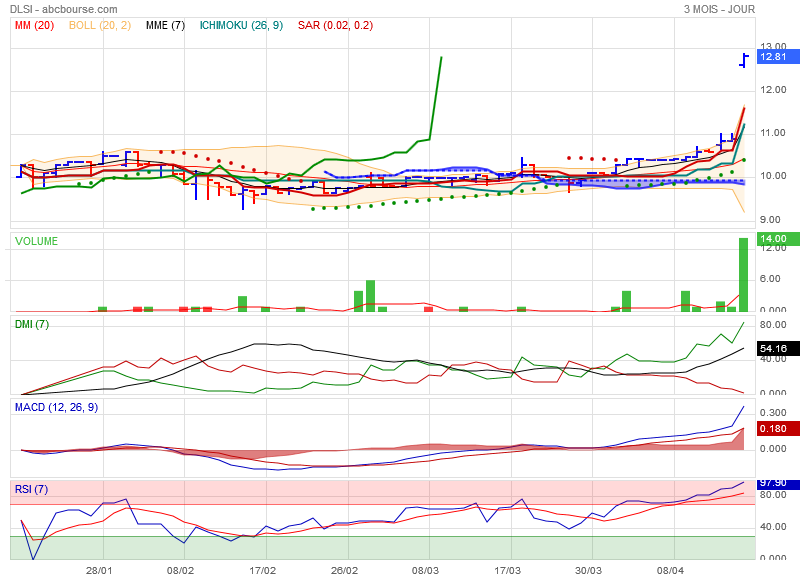Image resolution: width=800 pixels, height=580 pixels.
Task: Click the 17/02 date axis label
Action: pyautogui.click(x=262, y=570)
